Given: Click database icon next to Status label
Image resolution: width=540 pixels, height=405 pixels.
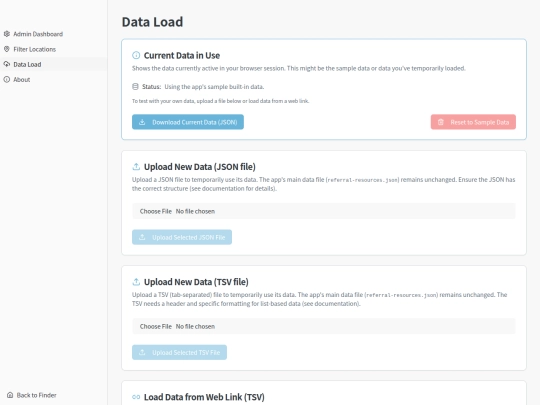Looking at the screenshot, I should 135,86.
